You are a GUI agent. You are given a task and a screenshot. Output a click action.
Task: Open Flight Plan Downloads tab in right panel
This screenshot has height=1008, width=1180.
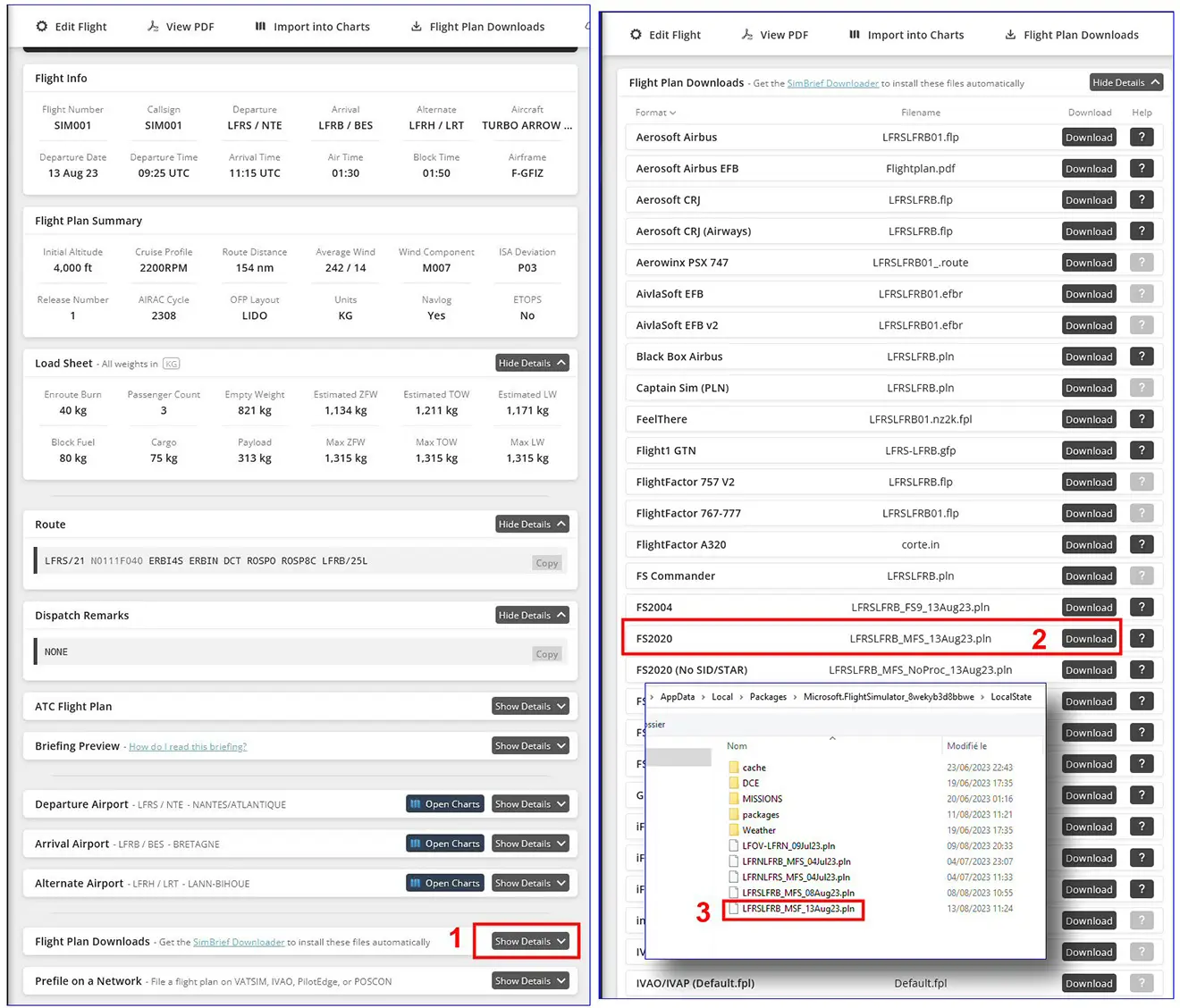point(1071,35)
